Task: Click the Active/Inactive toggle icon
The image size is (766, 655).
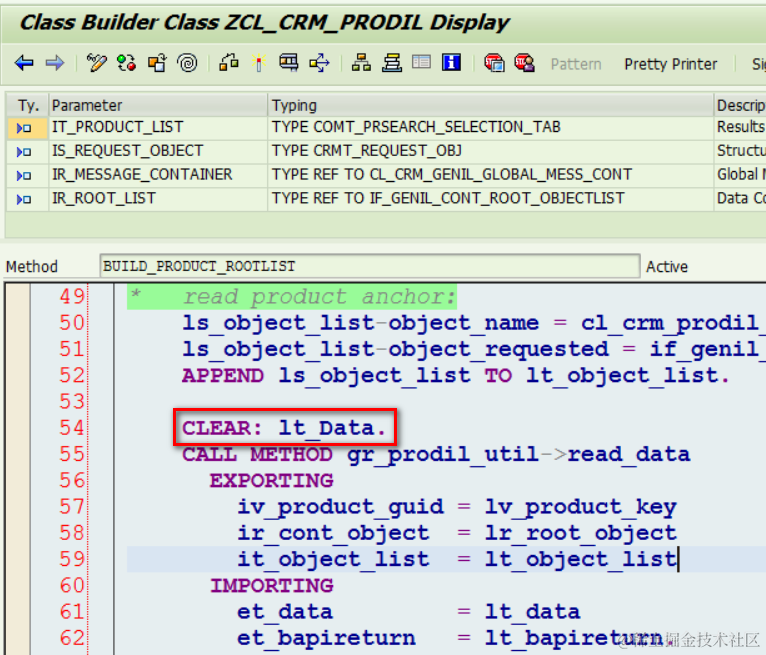Action: (x=127, y=63)
